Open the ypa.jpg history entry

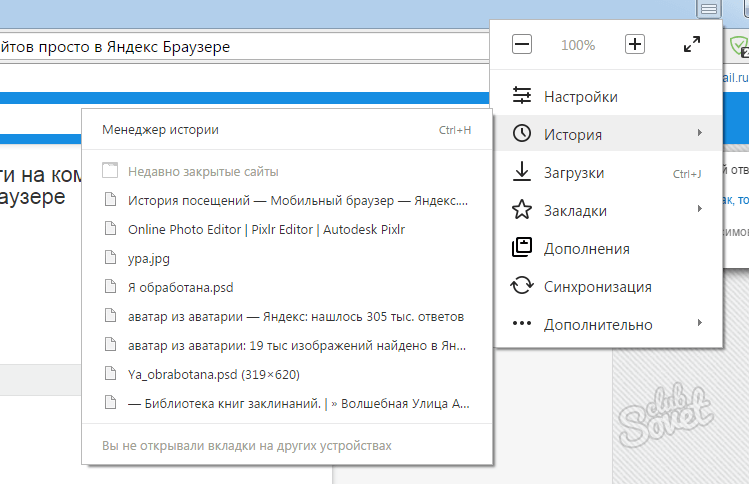pos(150,258)
